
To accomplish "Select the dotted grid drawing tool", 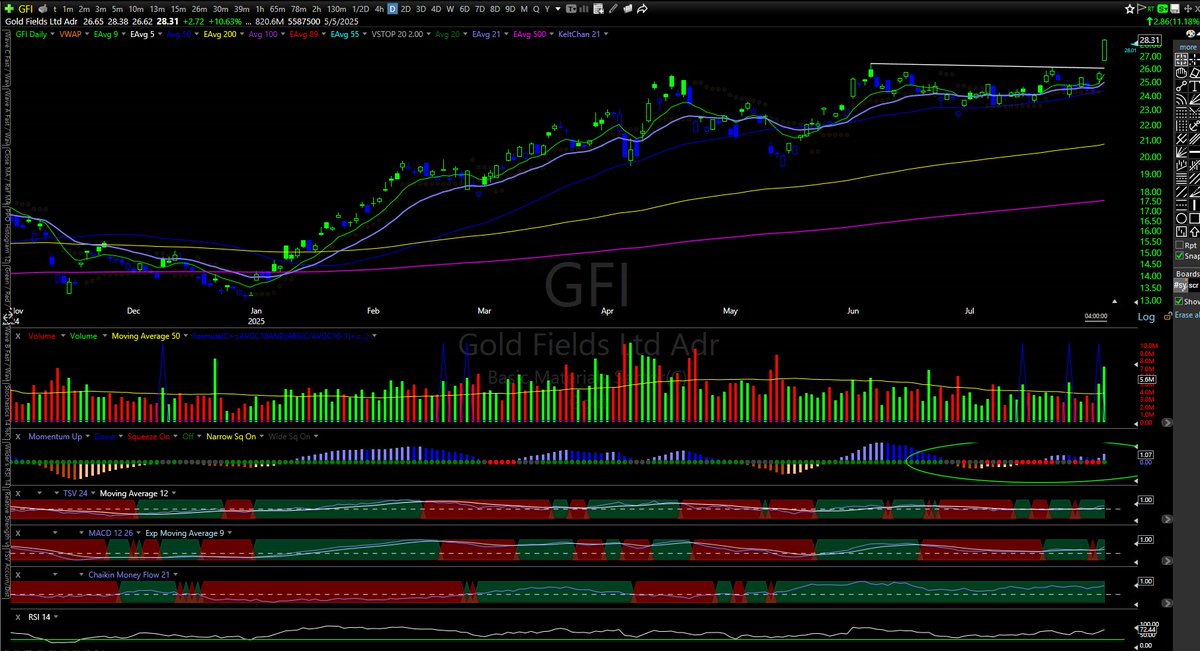I will point(1181,113).
